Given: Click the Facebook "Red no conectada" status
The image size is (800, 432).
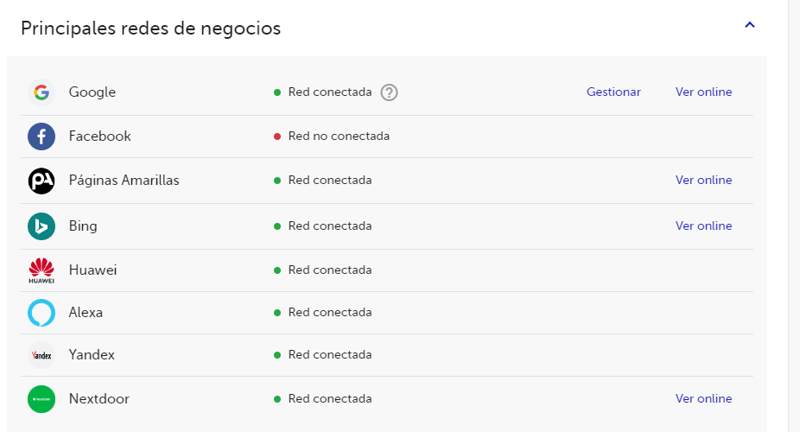Looking at the screenshot, I should [x=338, y=136].
